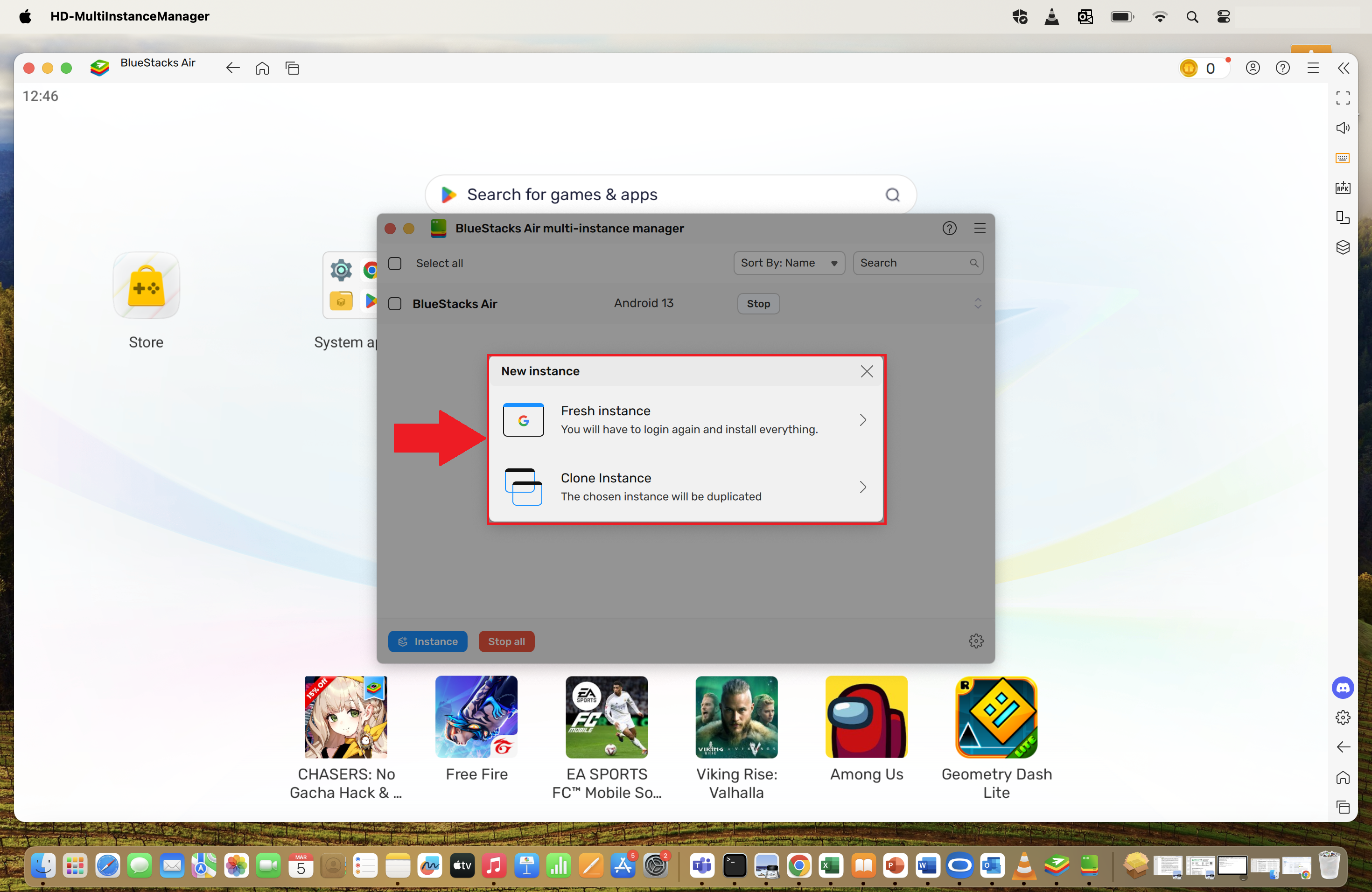The height and width of the screenshot is (892, 1372).
Task: Open the account profile icon in the title bar
Action: (x=1253, y=68)
